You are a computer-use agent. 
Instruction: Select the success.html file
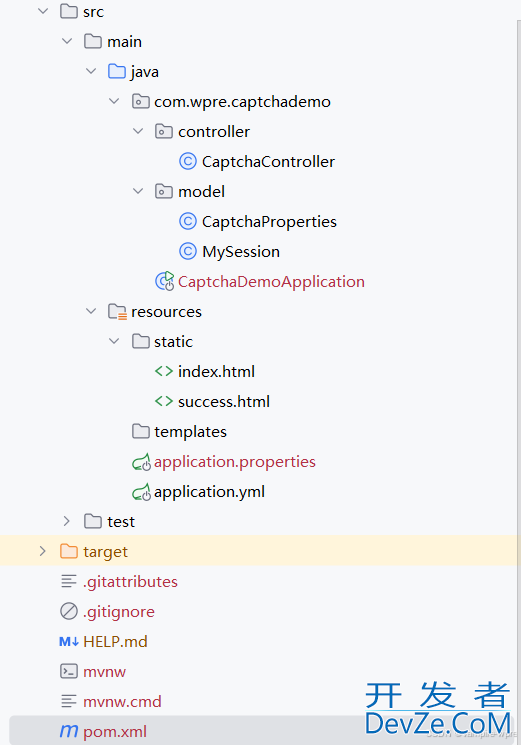coord(224,401)
